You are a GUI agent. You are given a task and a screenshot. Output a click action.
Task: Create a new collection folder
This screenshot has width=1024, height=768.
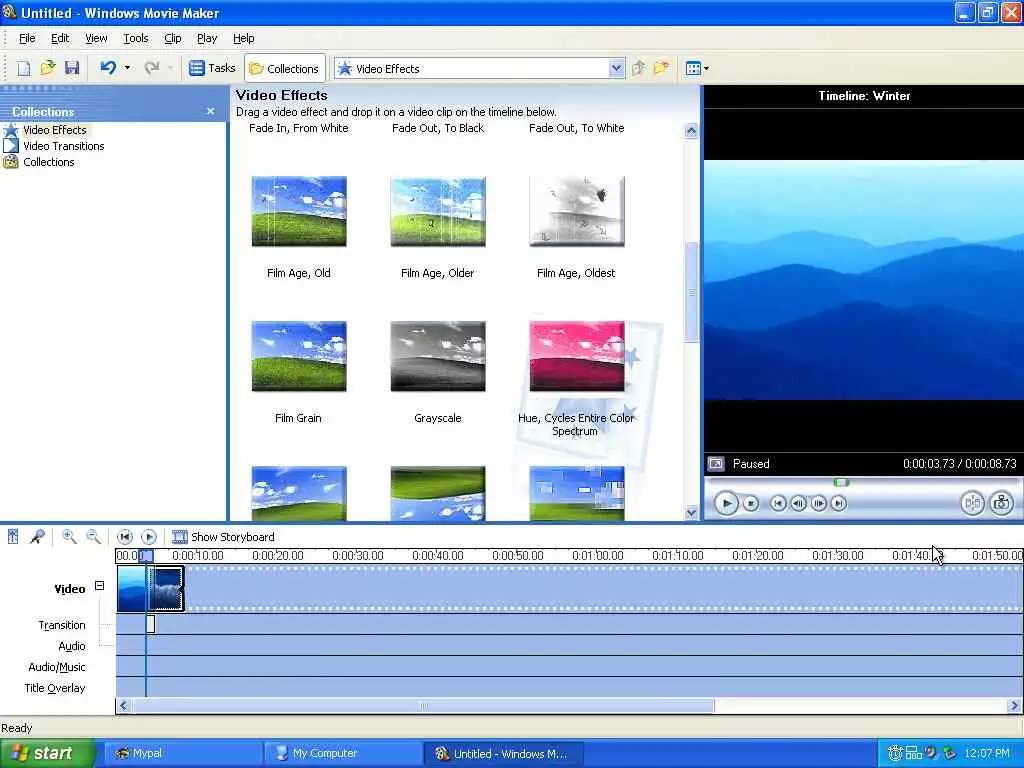(662, 68)
